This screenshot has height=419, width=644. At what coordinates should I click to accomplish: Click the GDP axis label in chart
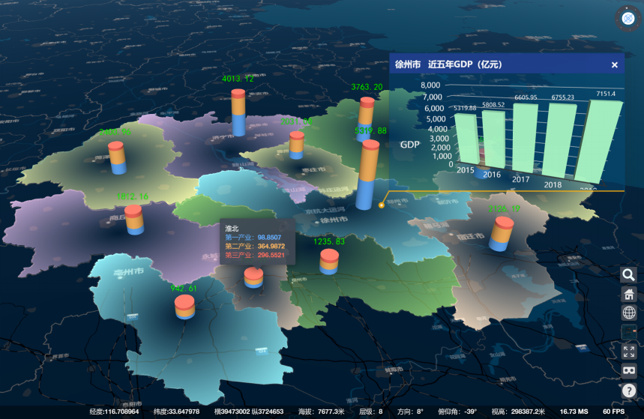(410, 145)
